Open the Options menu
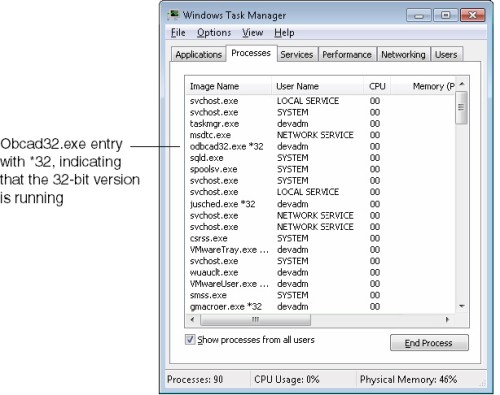Screen dimensions: 500x395 [x=214, y=33]
